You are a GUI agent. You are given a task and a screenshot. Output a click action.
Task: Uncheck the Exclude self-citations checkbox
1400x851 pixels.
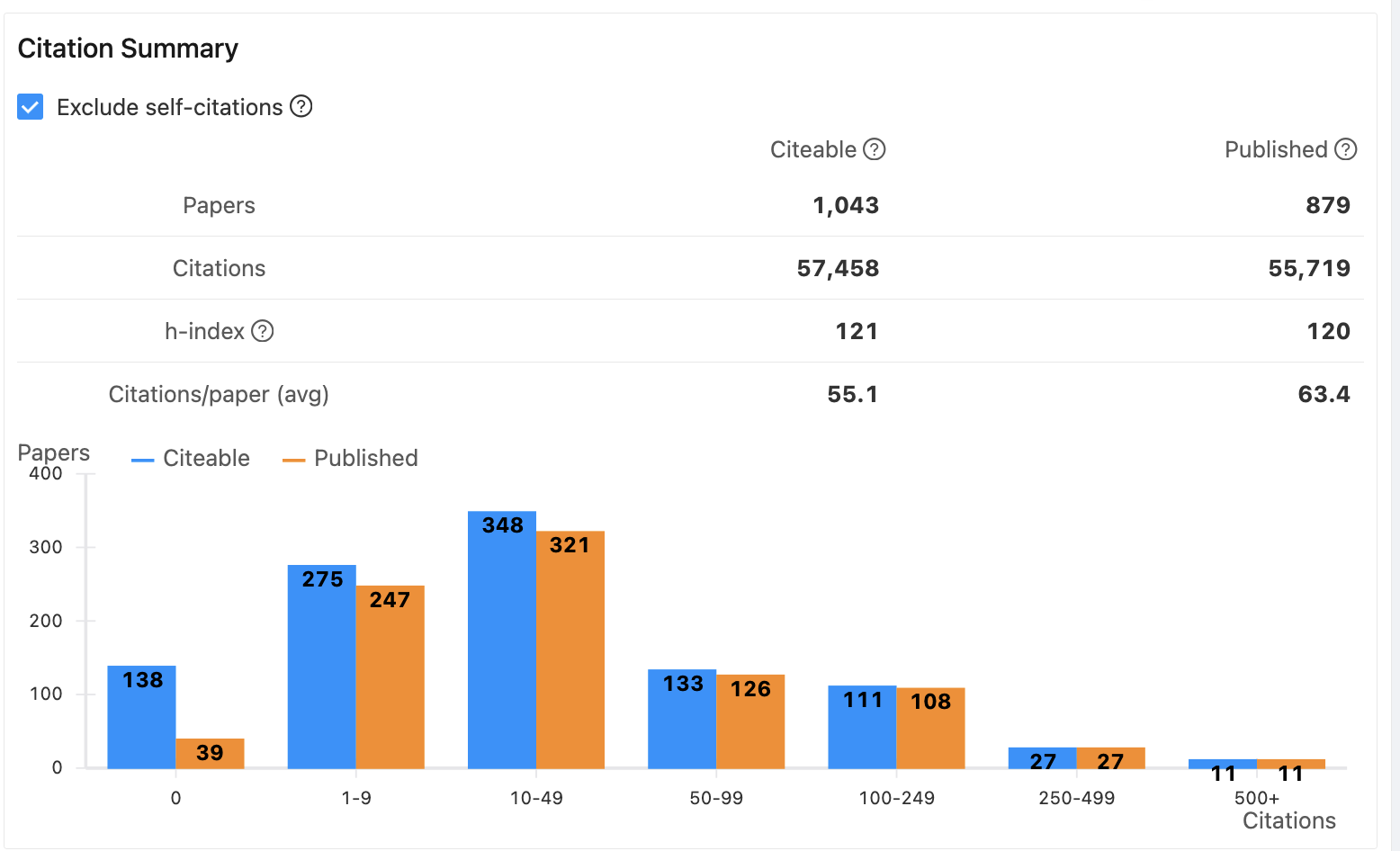[x=31, y=107]
